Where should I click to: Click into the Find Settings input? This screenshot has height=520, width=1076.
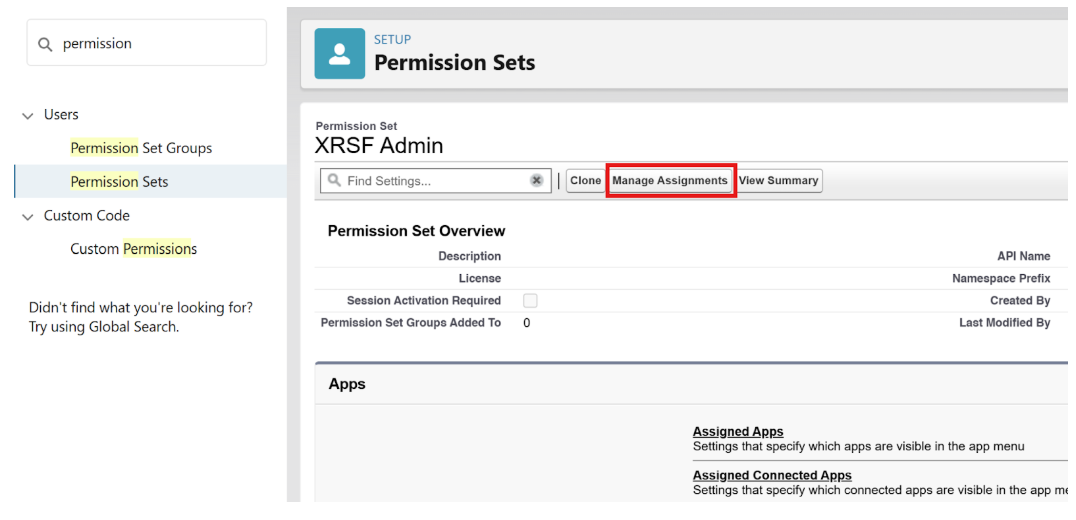pos(435,181)
